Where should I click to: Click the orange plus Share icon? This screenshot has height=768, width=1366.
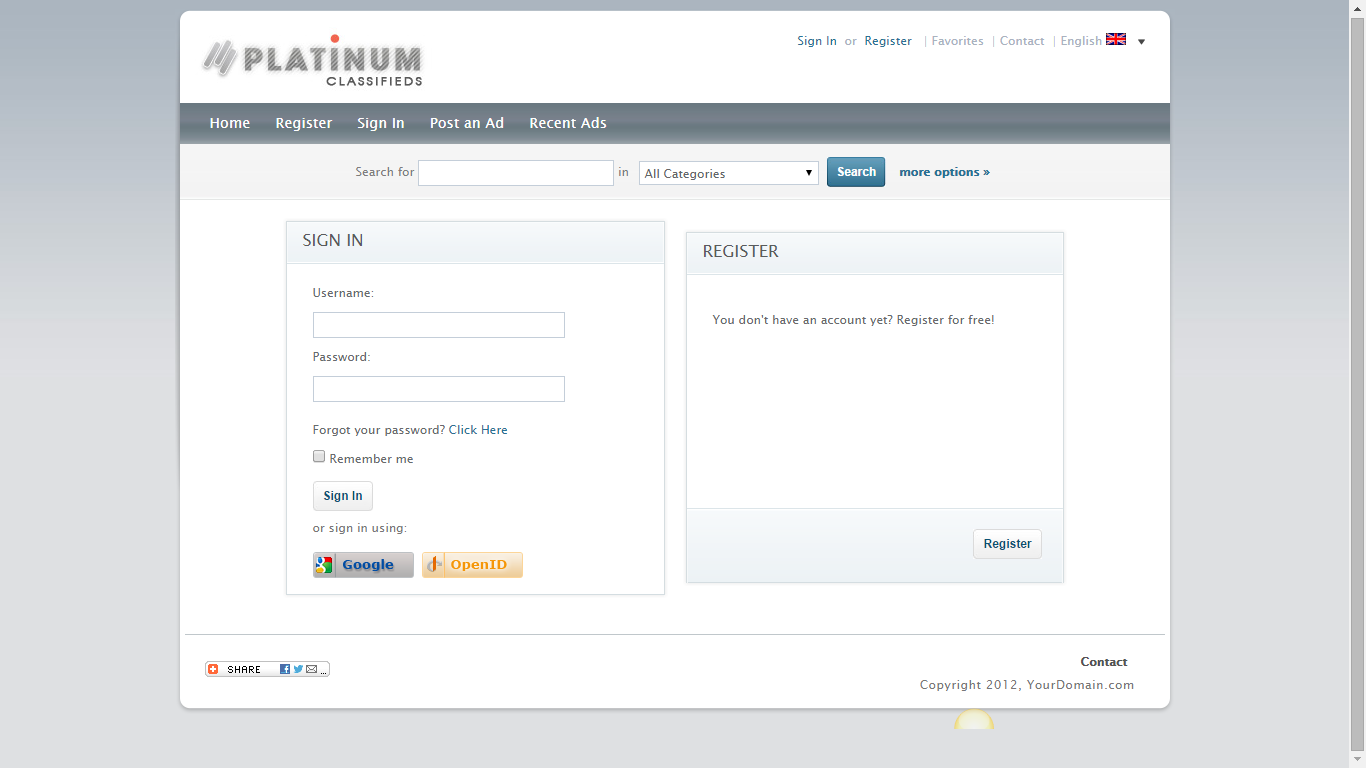pos(213,669)
